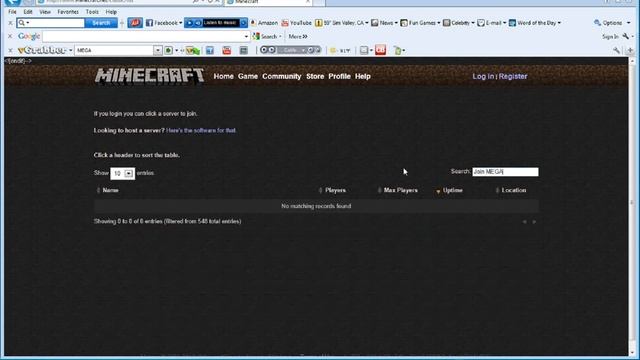Expand the Google toolbar search box dropdown

pos(246,36)
